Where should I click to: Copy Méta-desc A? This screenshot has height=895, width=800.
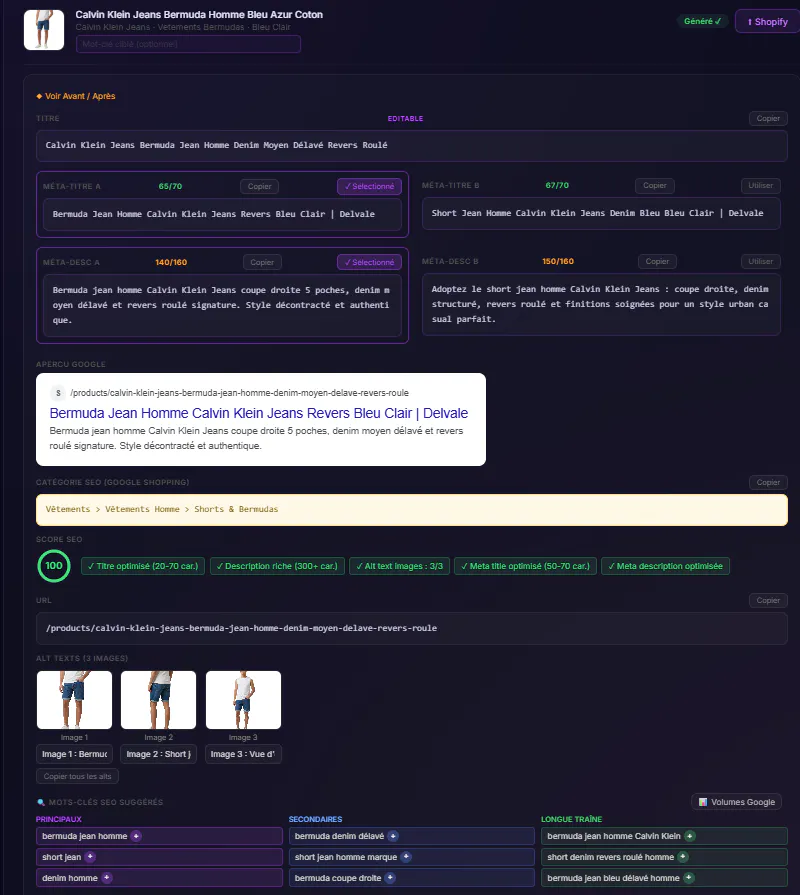(x=262, y=262)
